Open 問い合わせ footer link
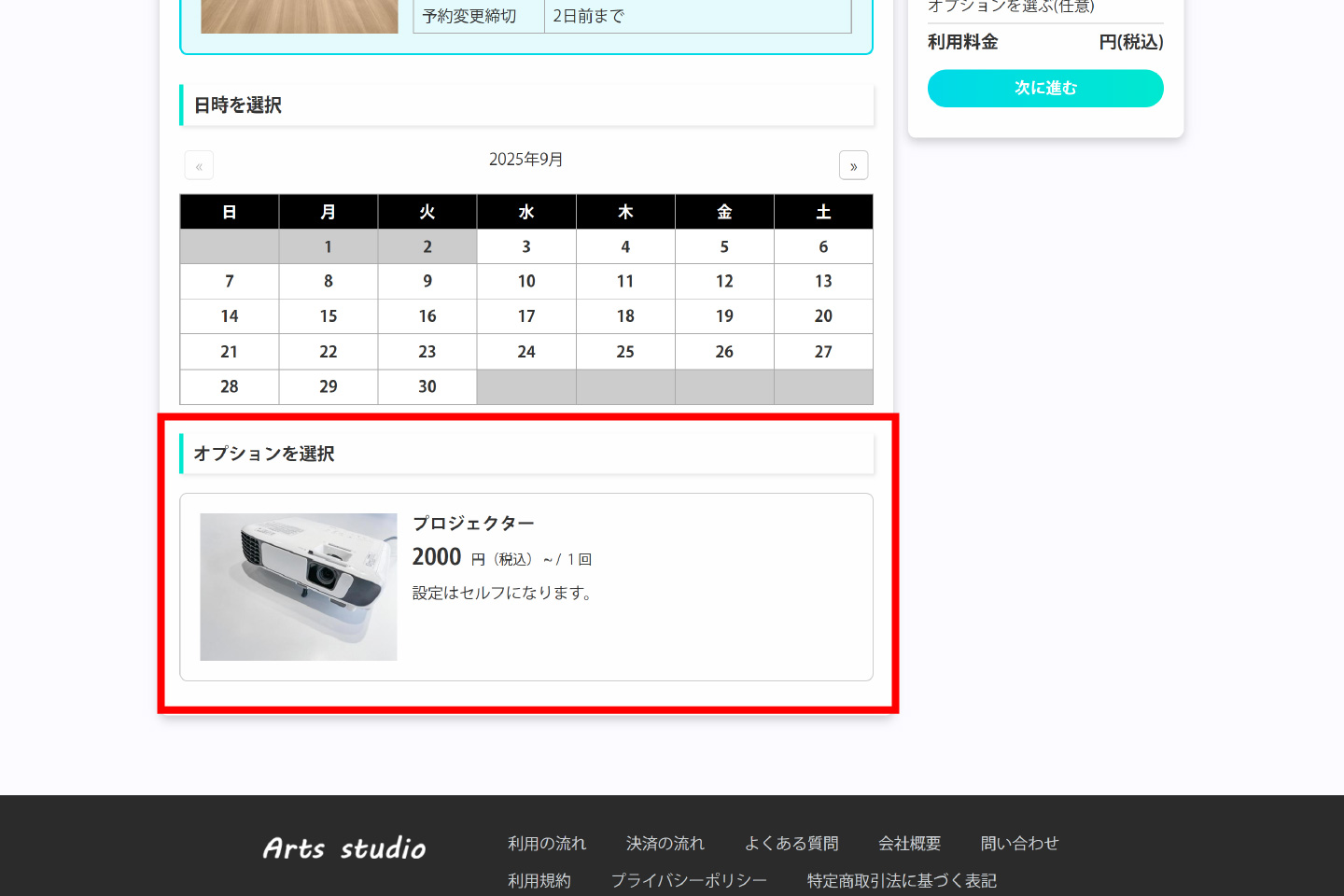 (x=1019, y=844)
